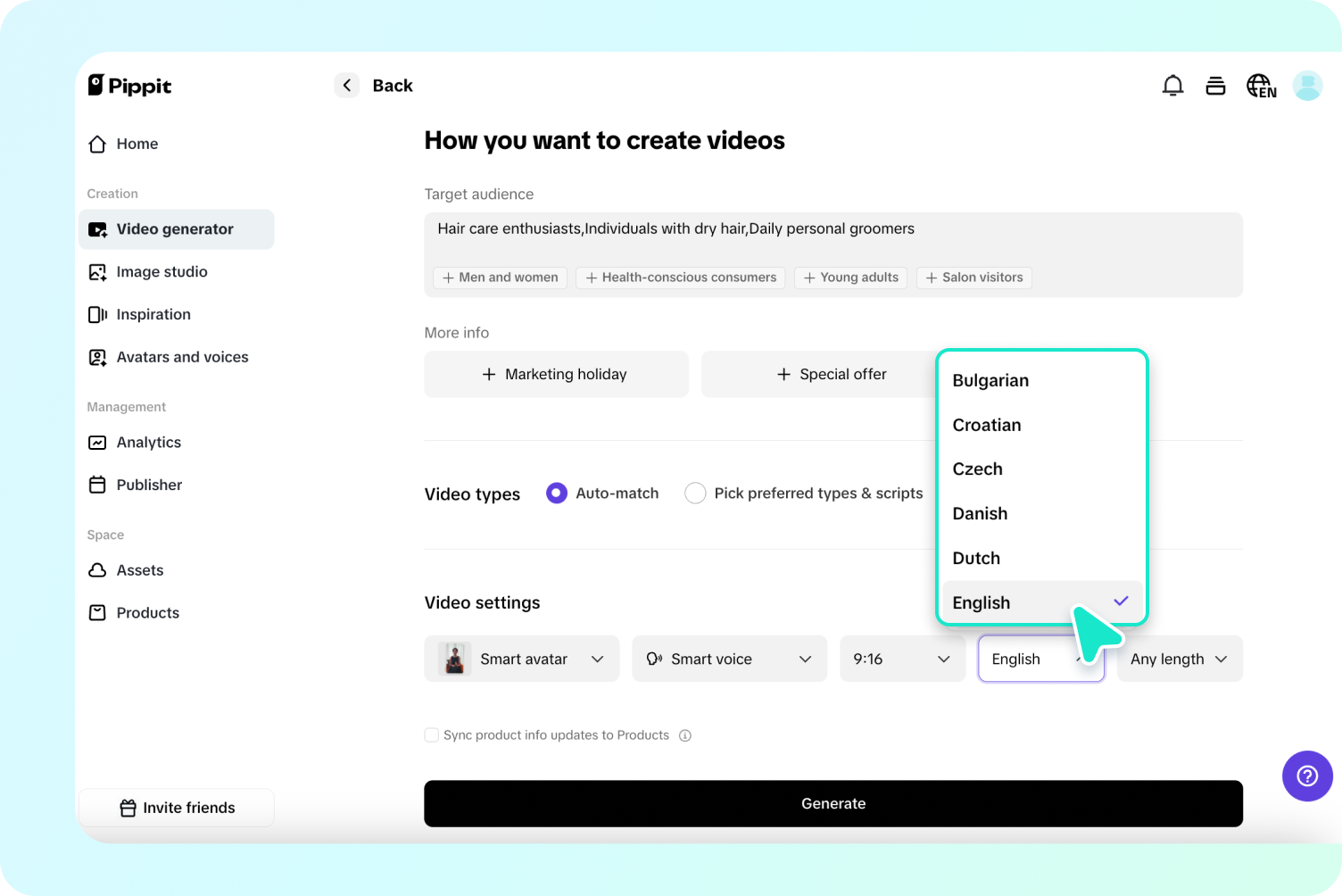1342x896 pixels.
Task: Click the Image studio icon
Action: click(97, 272)
